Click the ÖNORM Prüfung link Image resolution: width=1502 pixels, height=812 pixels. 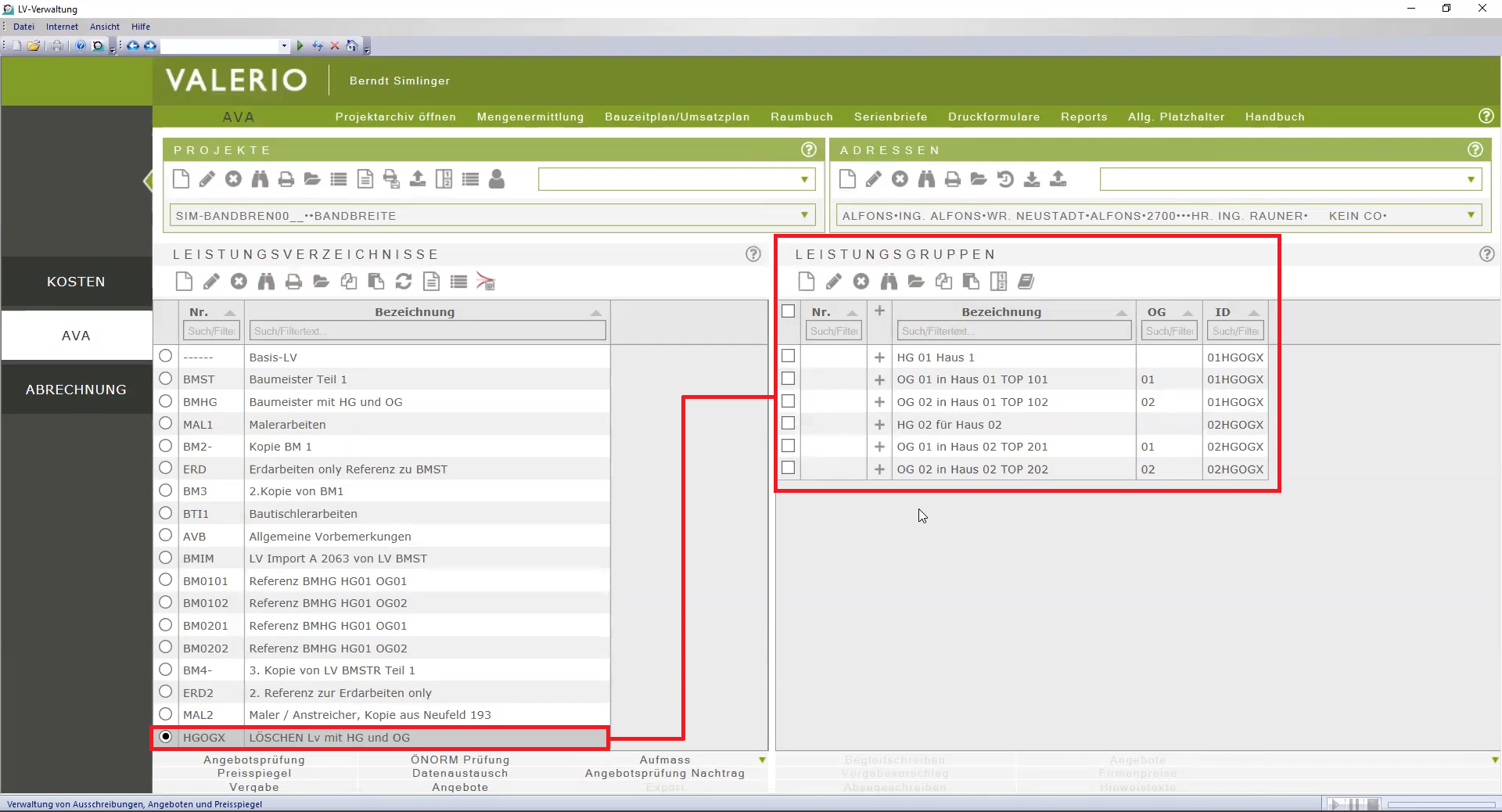click(459, 760)
